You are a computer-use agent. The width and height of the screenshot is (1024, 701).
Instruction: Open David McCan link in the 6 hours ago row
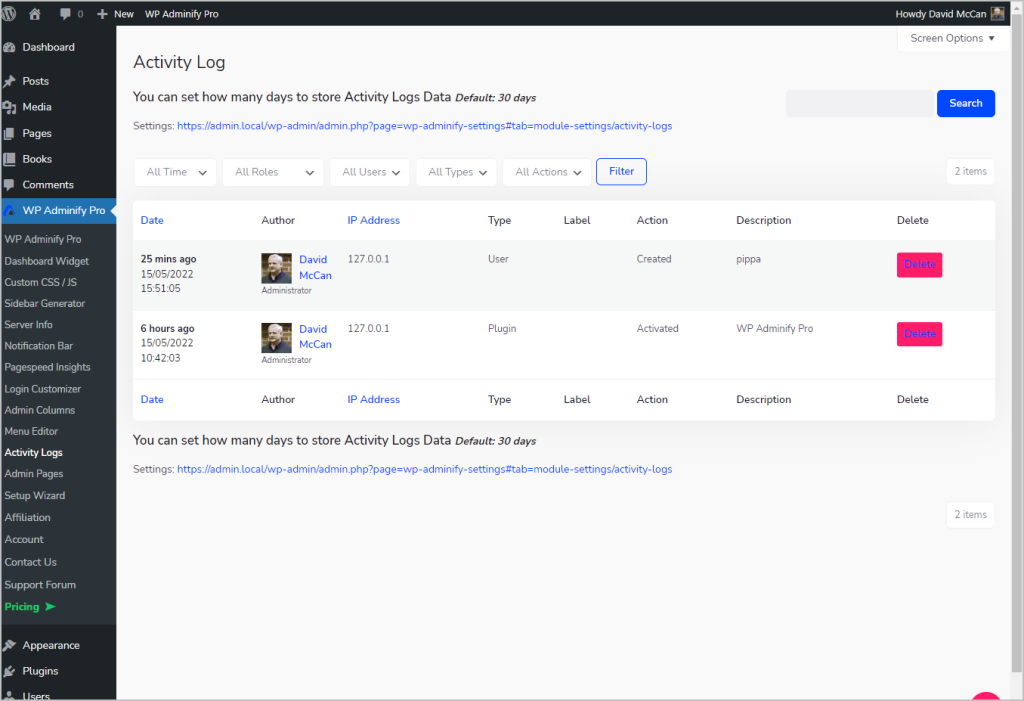pyautogui.click(x=315, y=336)
